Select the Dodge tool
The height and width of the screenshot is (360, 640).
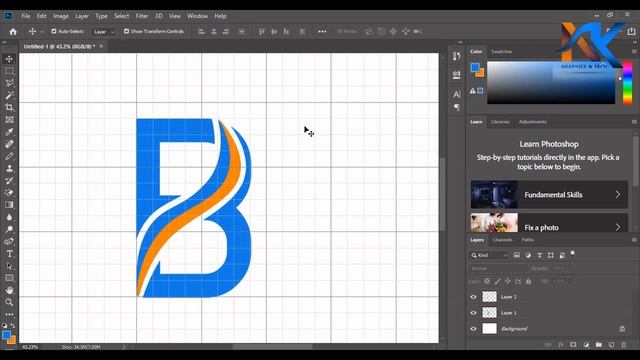9,229
